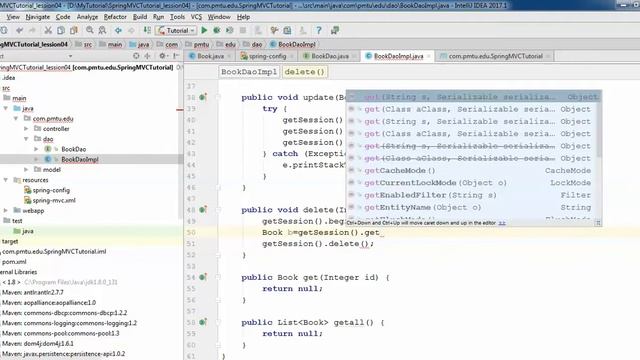Open the Refactor menu
The image size is (640, 360).
tap(115, 17)
